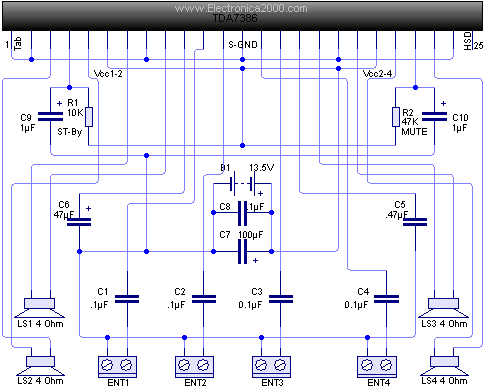Click the LS4 4 Ohm speaker symbol
This screenshot has height=389, width=487.
(x=444, y=365)
